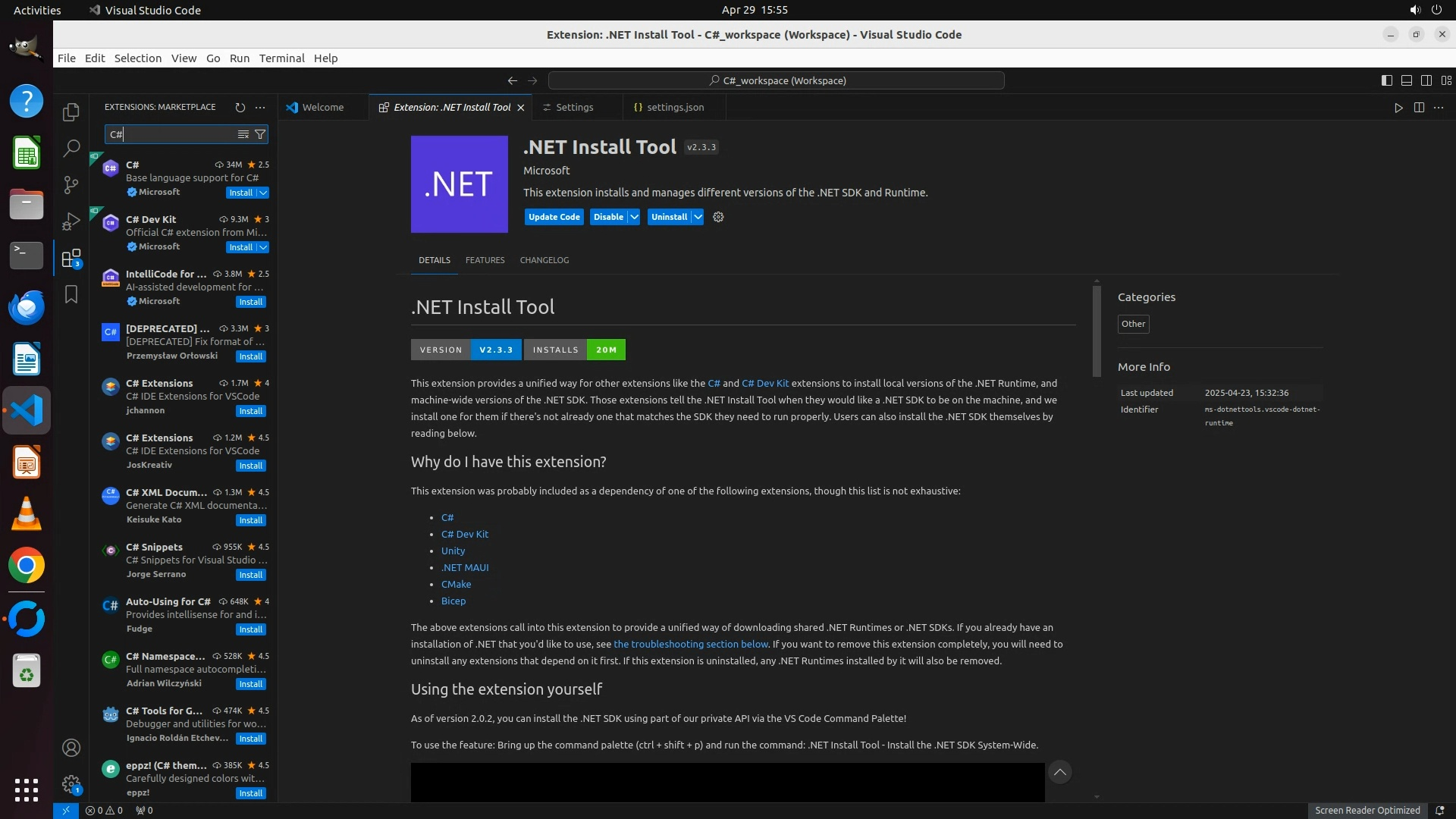Open the Source Control view icon
This screenshot has height=819, width=1456.
click(71, 184)
